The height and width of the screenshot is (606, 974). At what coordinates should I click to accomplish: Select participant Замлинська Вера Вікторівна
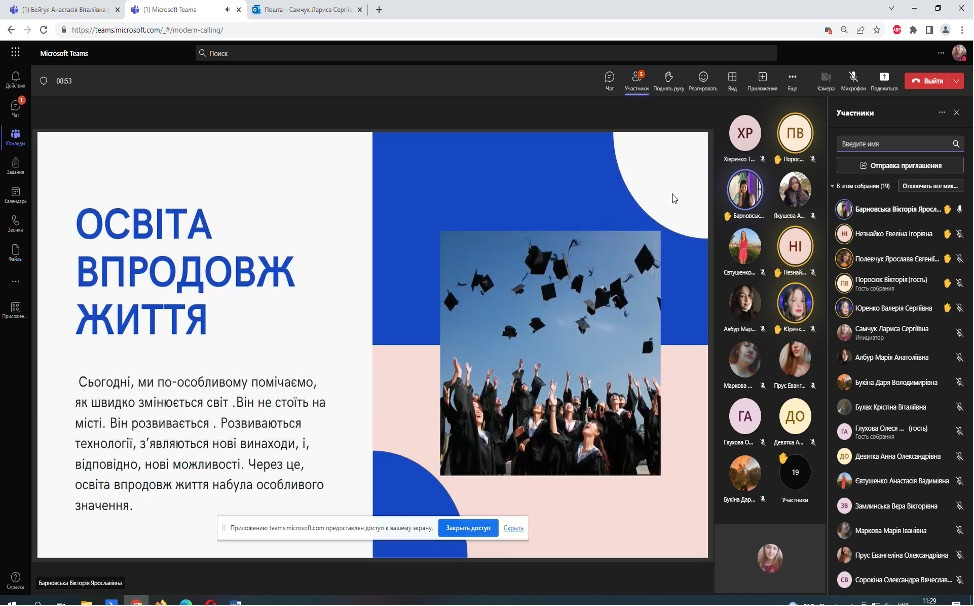point(899,505)
